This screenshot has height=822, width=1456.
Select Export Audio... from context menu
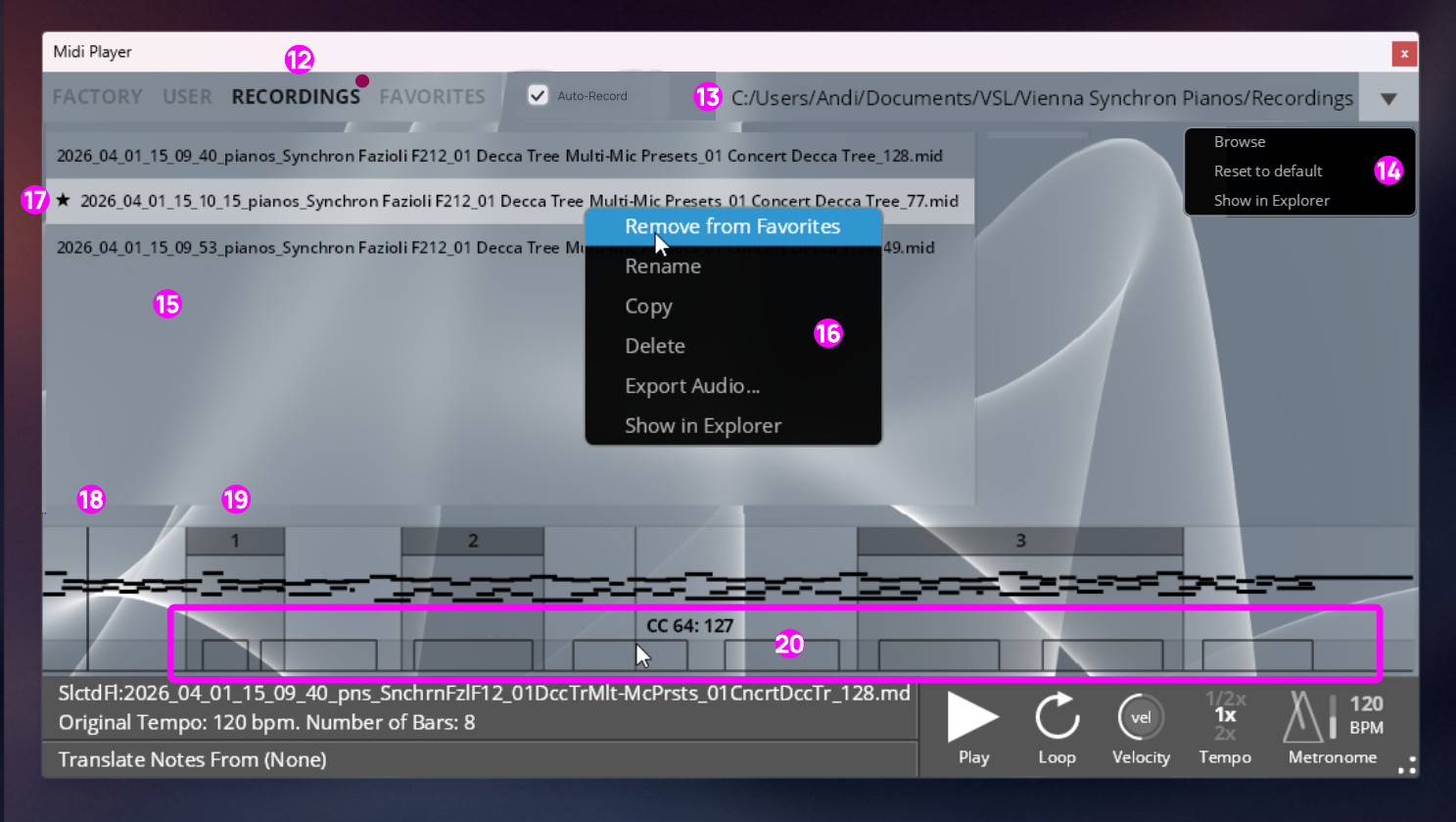tap(691, 386)
